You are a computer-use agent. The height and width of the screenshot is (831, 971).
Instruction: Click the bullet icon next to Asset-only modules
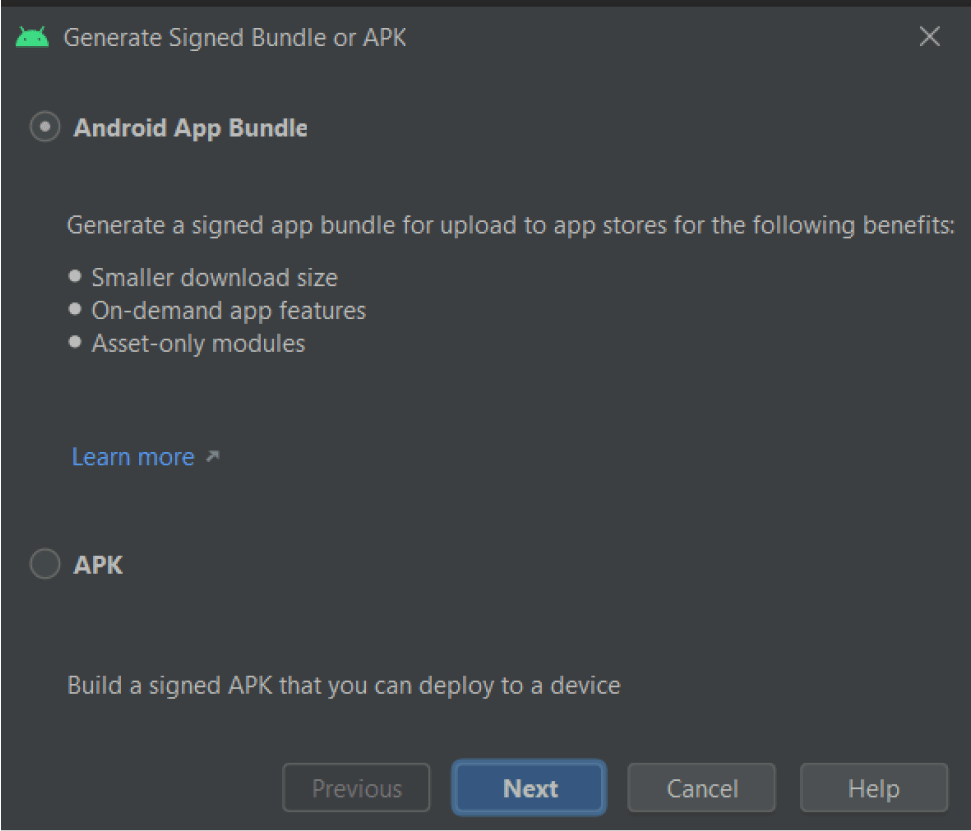coord(75,342)
